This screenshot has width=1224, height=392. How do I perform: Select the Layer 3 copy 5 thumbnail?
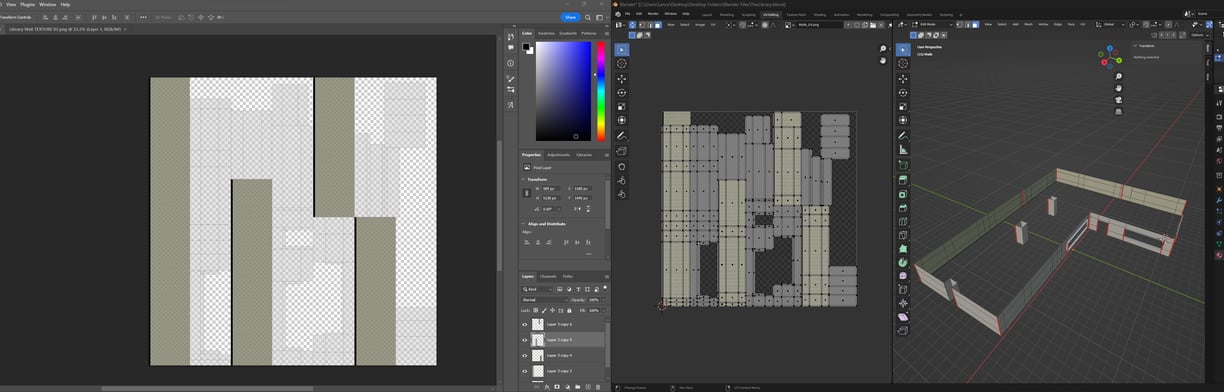(539, 340)
